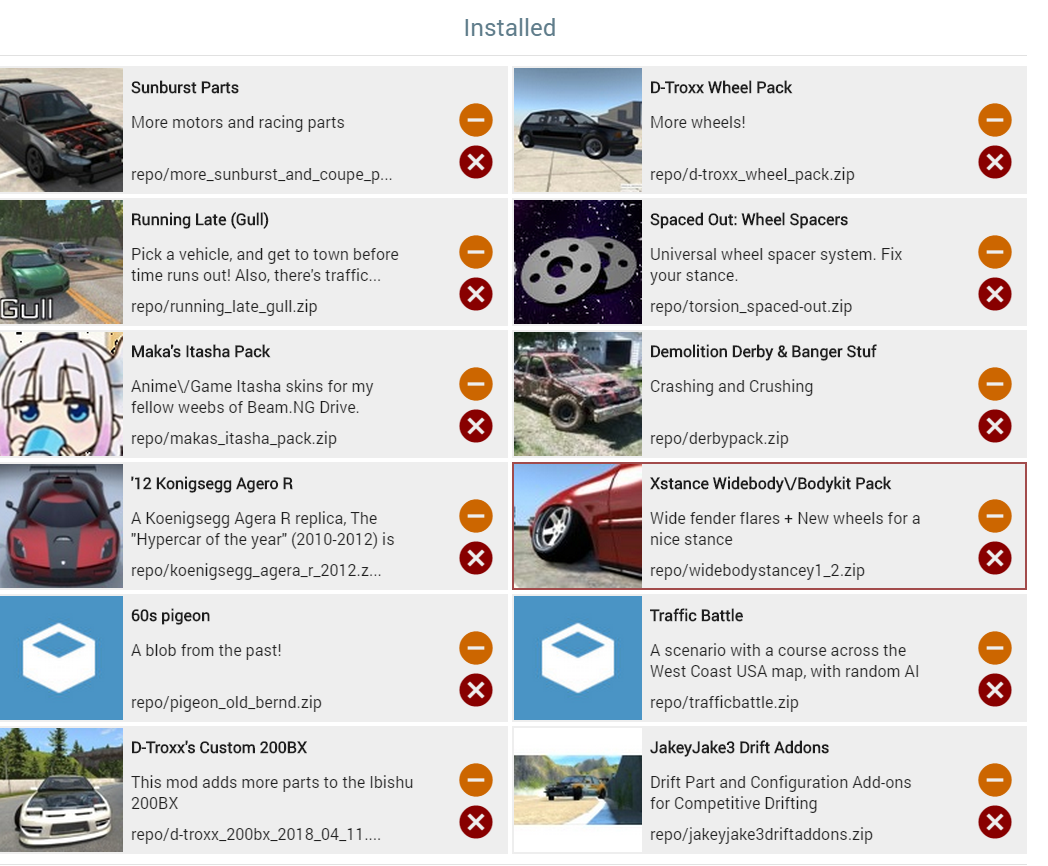Deactivate the Sunburst Parts mod
Screen dimensions: 1048x866
click(475, 120)
